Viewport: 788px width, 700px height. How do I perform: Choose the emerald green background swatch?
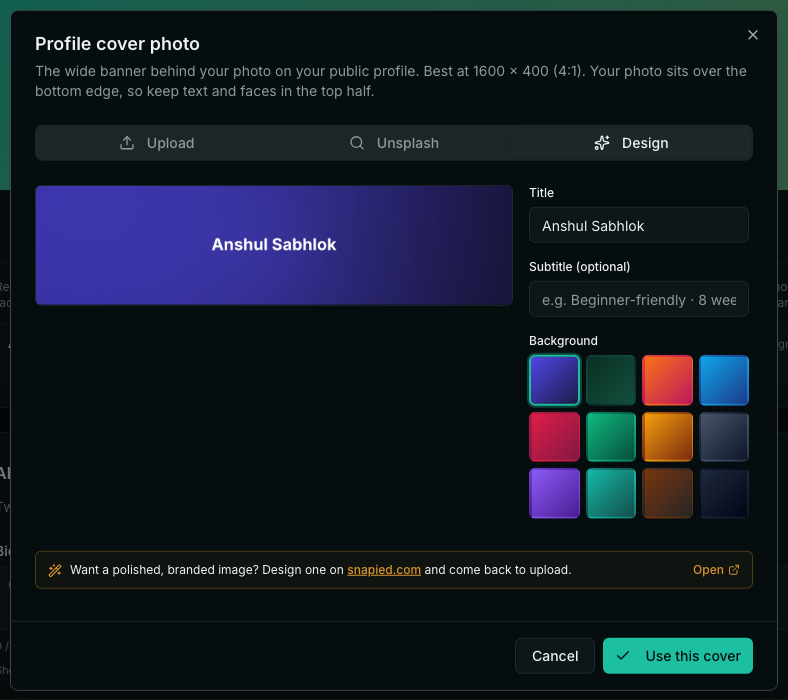[x=611, y=437]
